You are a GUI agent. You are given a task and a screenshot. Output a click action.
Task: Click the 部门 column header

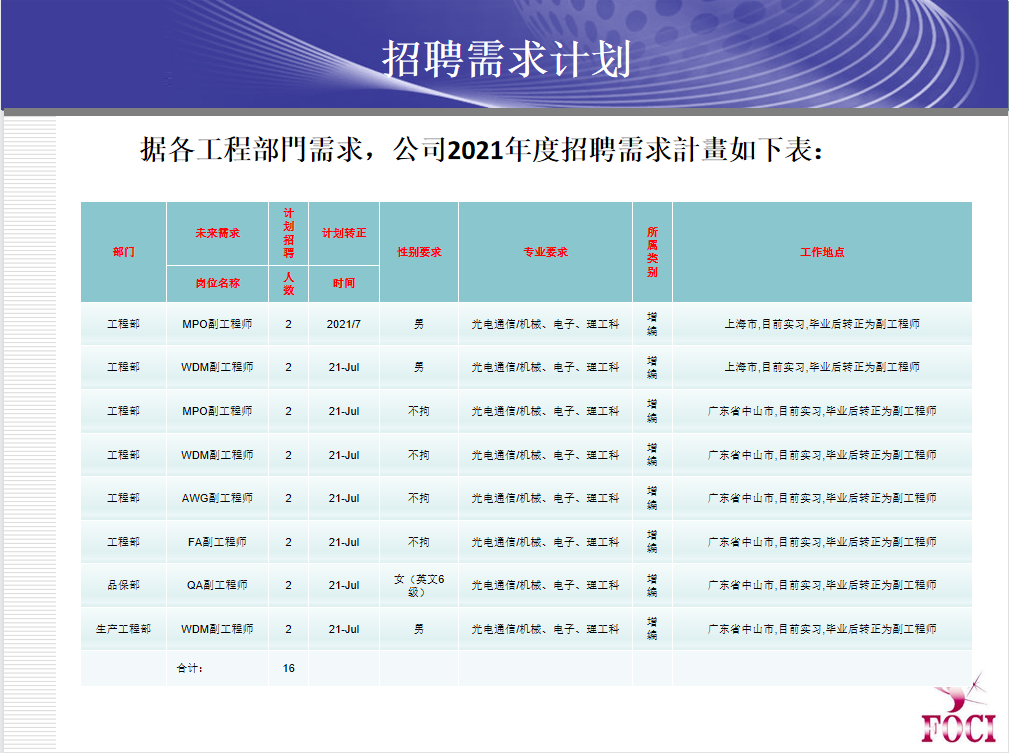pyautogui.click(x=123, y=252)
